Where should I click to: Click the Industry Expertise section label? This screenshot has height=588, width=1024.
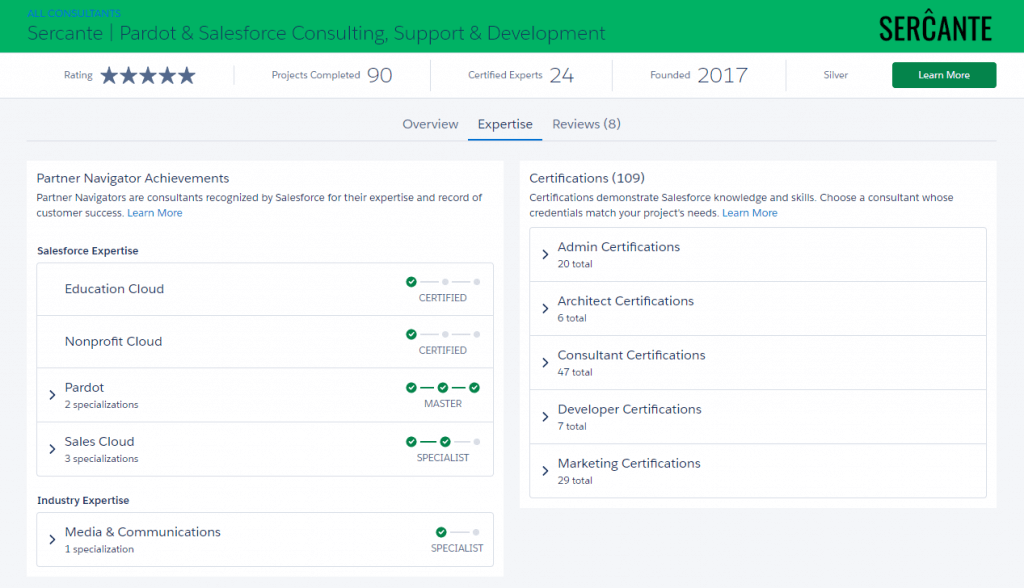coord(83,500)
